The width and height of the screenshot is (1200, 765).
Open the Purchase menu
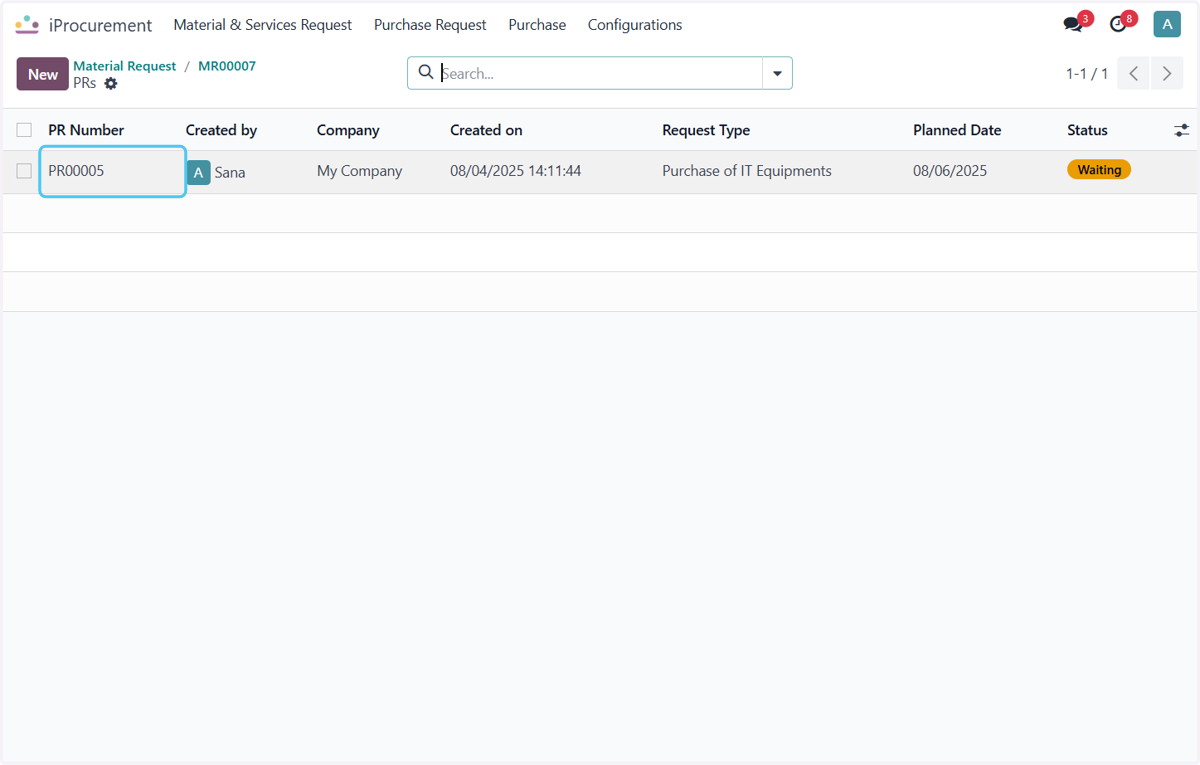pyautogui.click(x=537, y=25)
